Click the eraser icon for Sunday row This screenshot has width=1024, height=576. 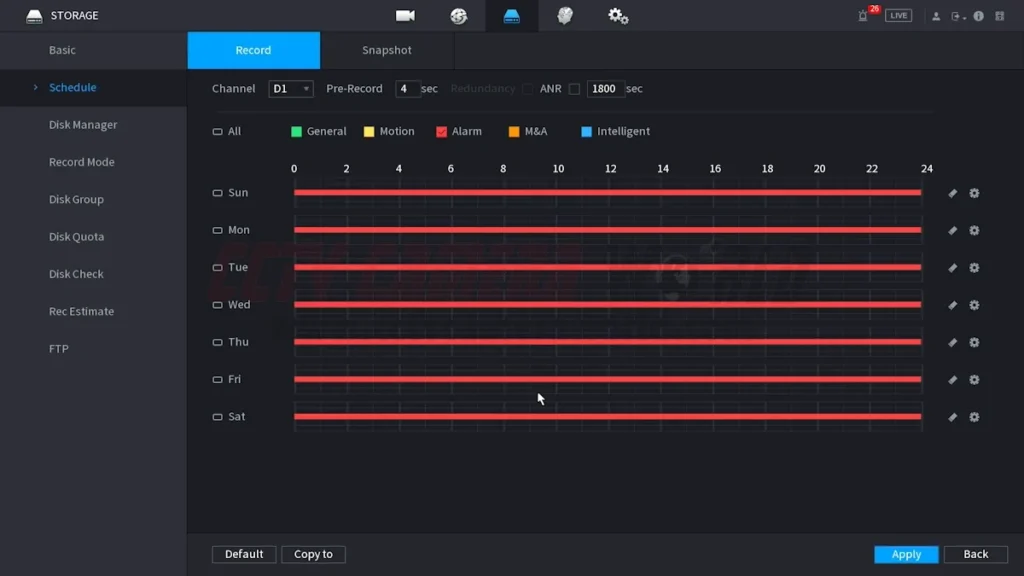[x=952, y=193]
